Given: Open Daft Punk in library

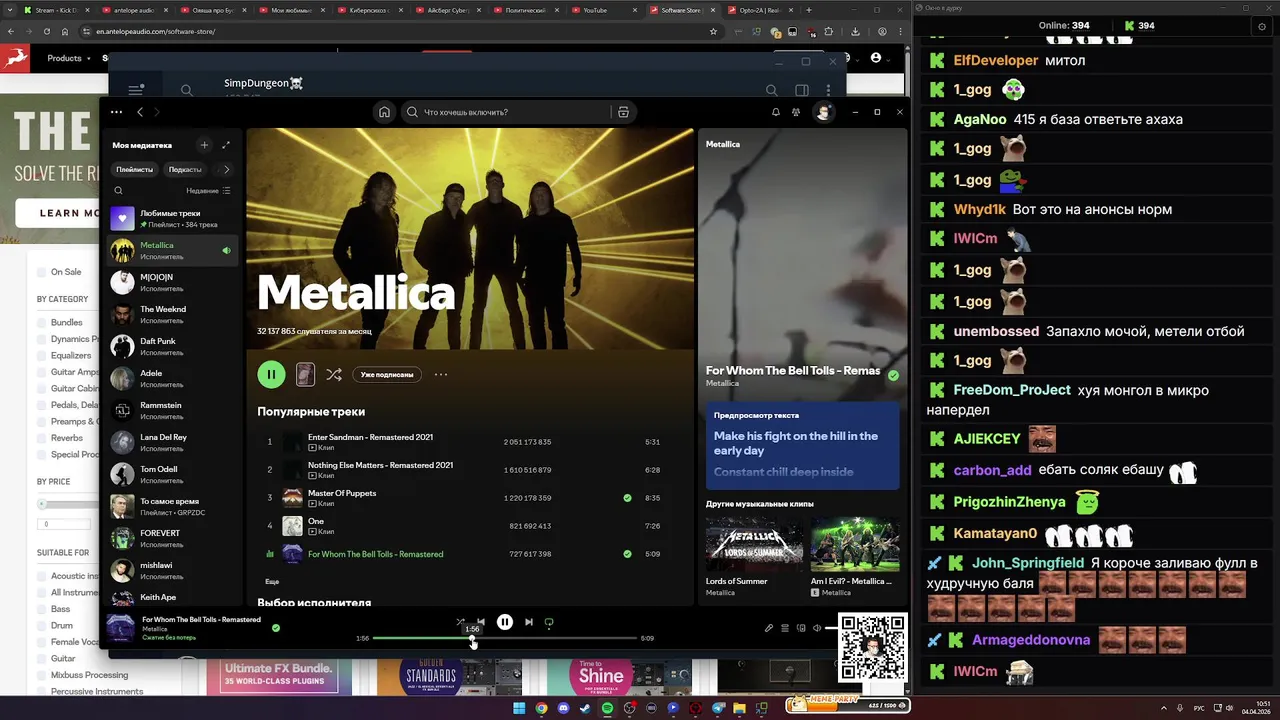Looking at the screenshot, I should (x=172, y=346).
